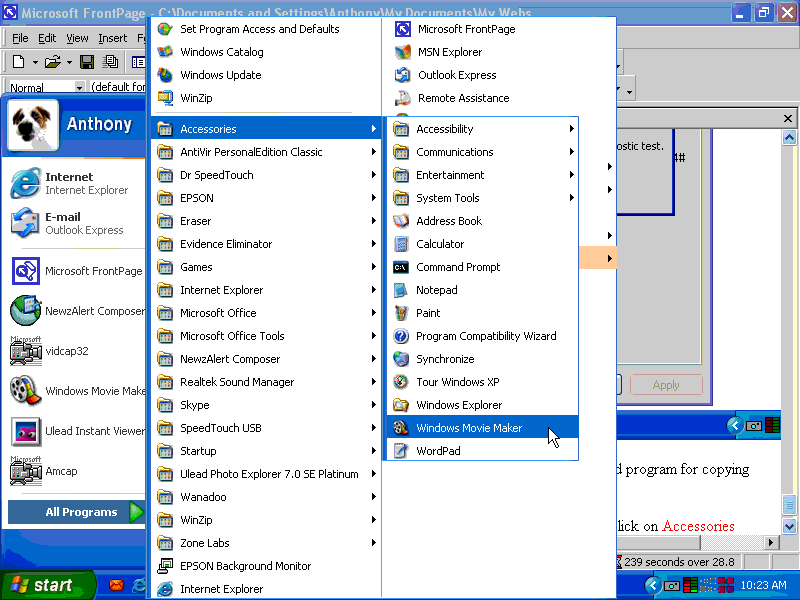This screenshot has width=800, height=600.
Task: Open Windows Explorer in Accessories list
Action: pos(482,405)
